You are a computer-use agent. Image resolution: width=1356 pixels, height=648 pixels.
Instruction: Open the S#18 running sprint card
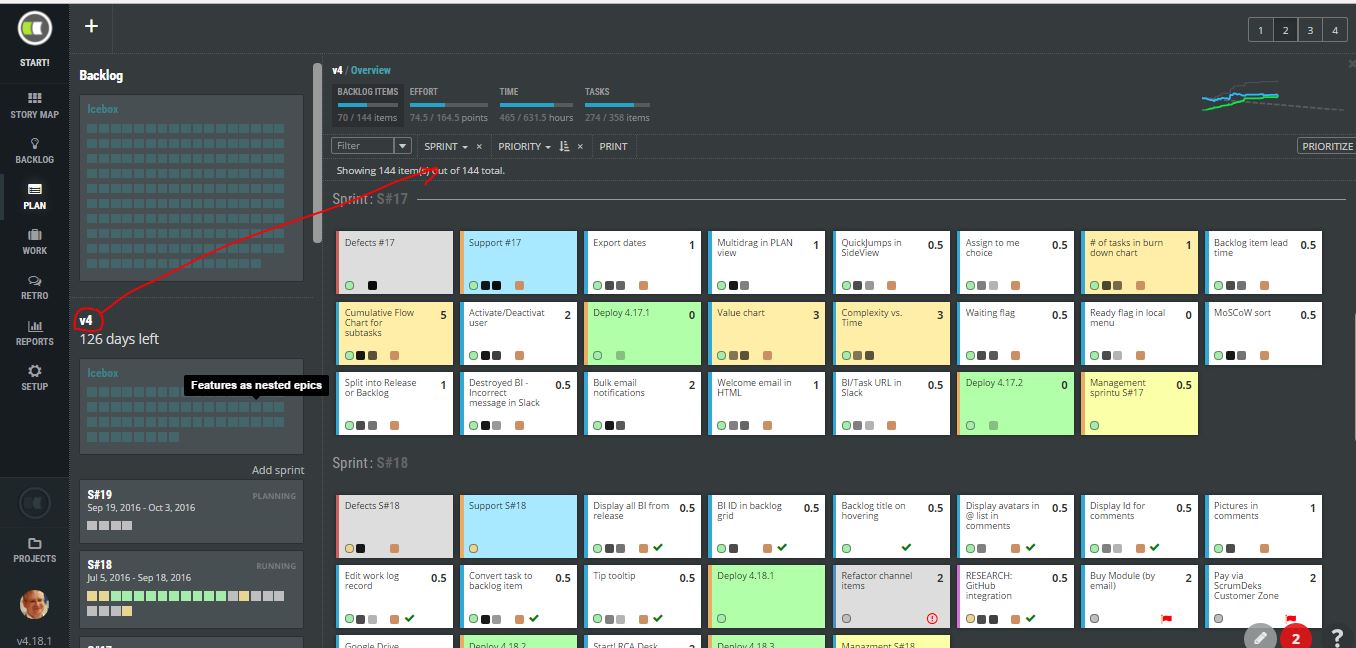click(191, 591)
